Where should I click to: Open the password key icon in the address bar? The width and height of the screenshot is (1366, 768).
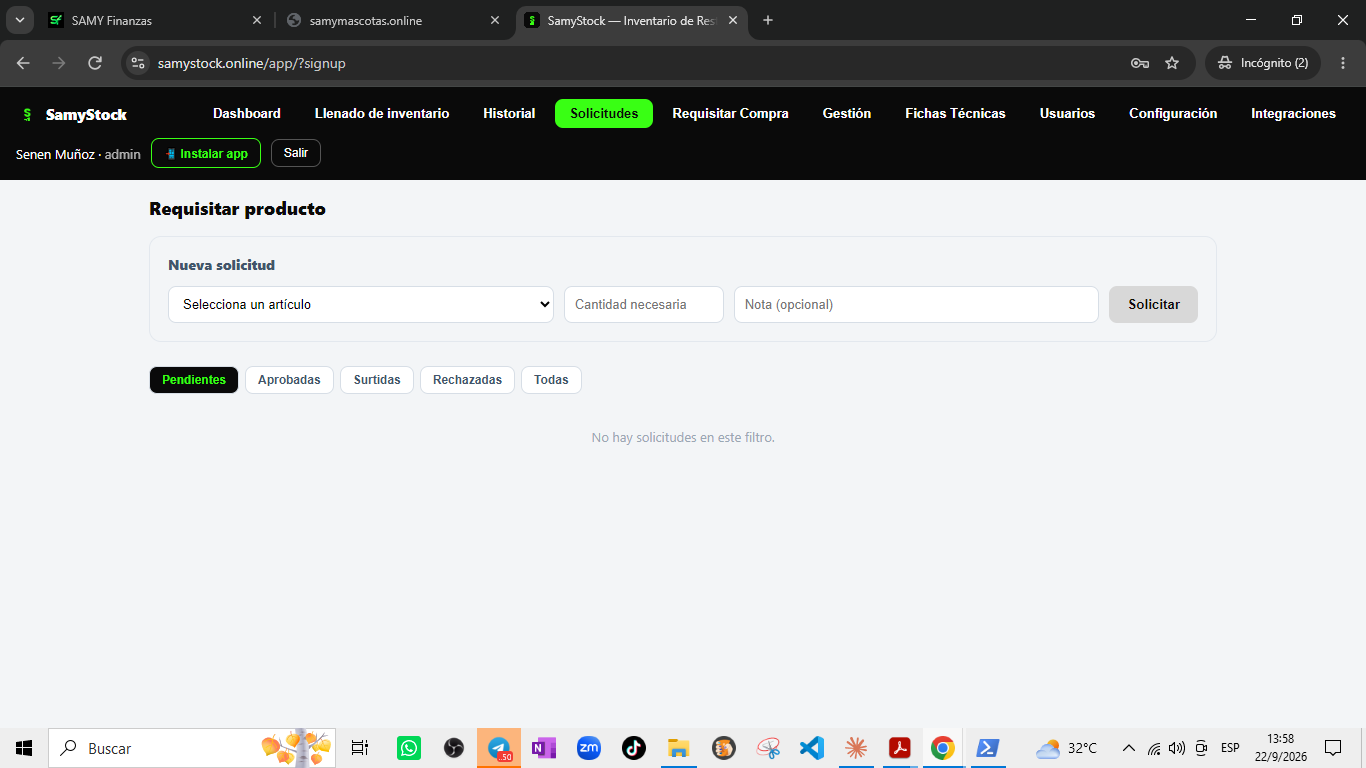(x=1139, y=63)
